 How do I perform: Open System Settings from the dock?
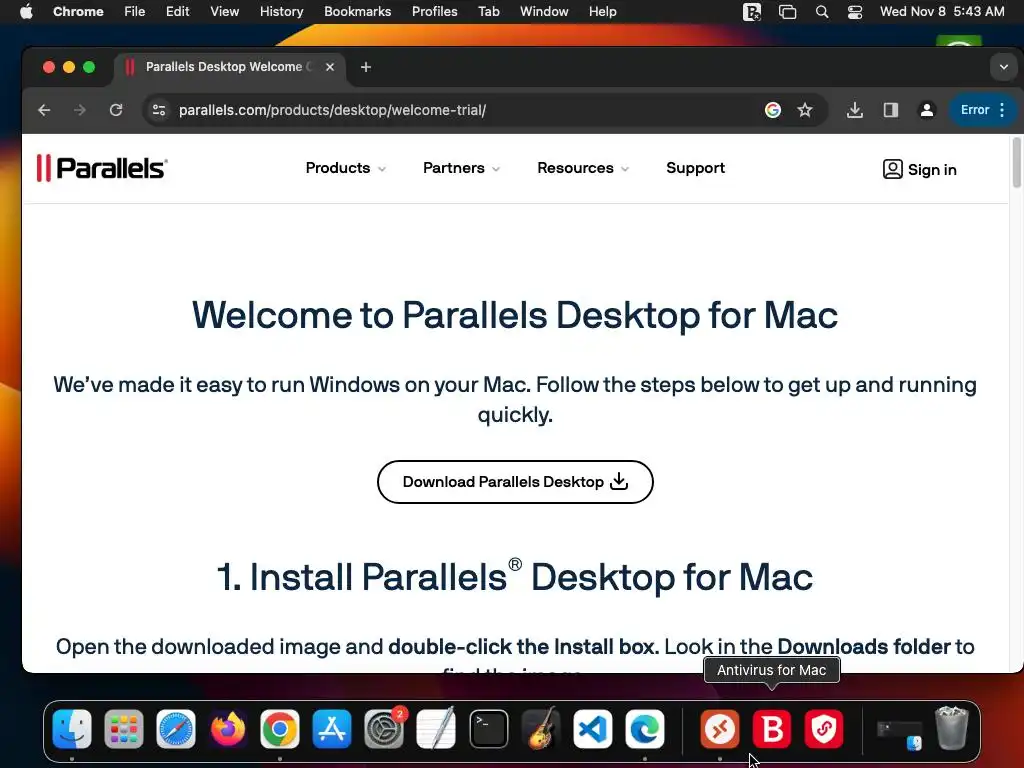click(384, 729)
